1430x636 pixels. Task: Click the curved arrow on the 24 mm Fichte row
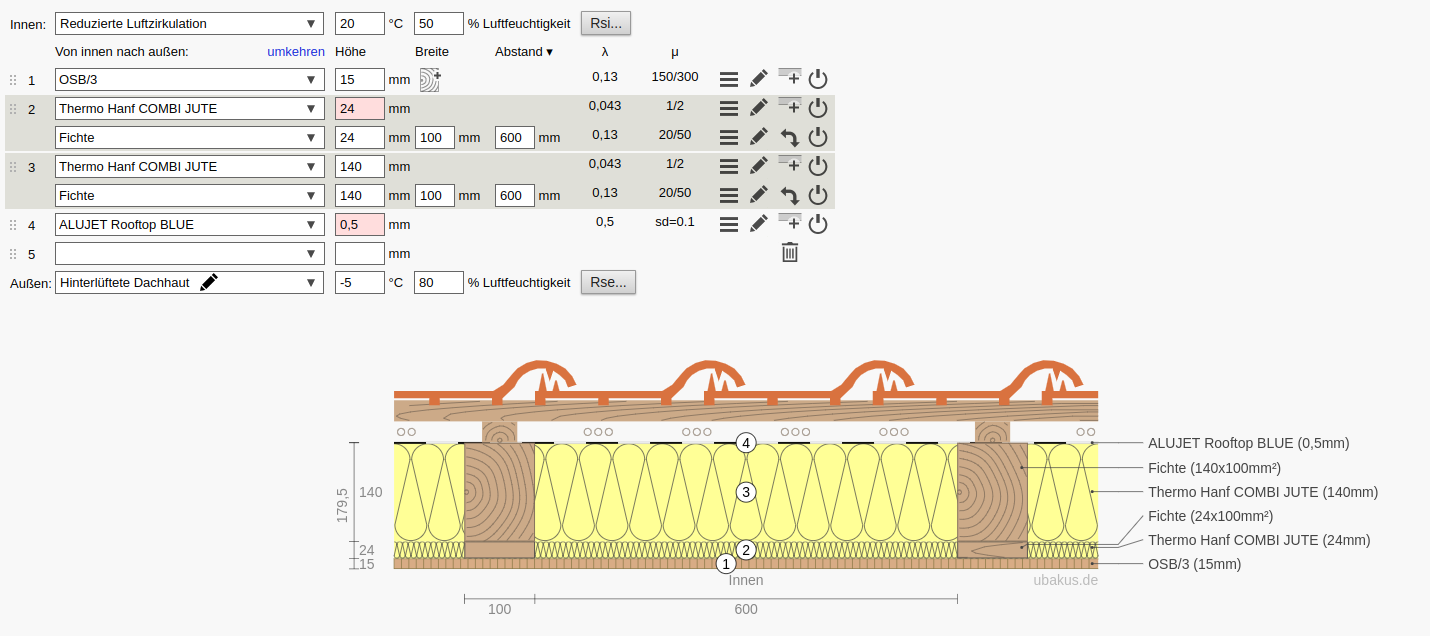(x=790, y=137)
